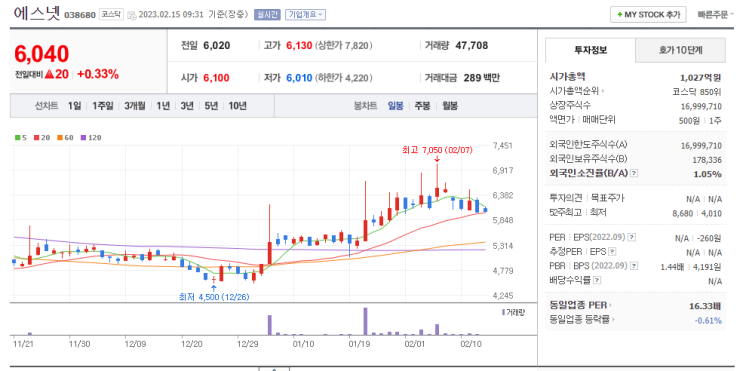Select the 주봉 weekly candle chart

[x=423, y=106]
